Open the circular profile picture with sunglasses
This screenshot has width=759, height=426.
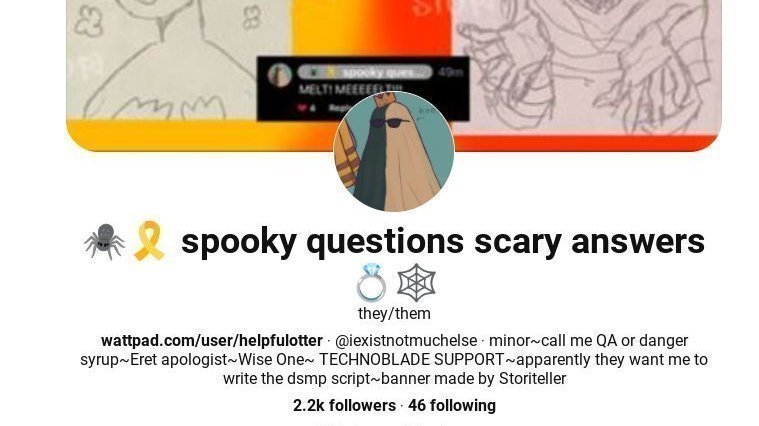(394, 152)
